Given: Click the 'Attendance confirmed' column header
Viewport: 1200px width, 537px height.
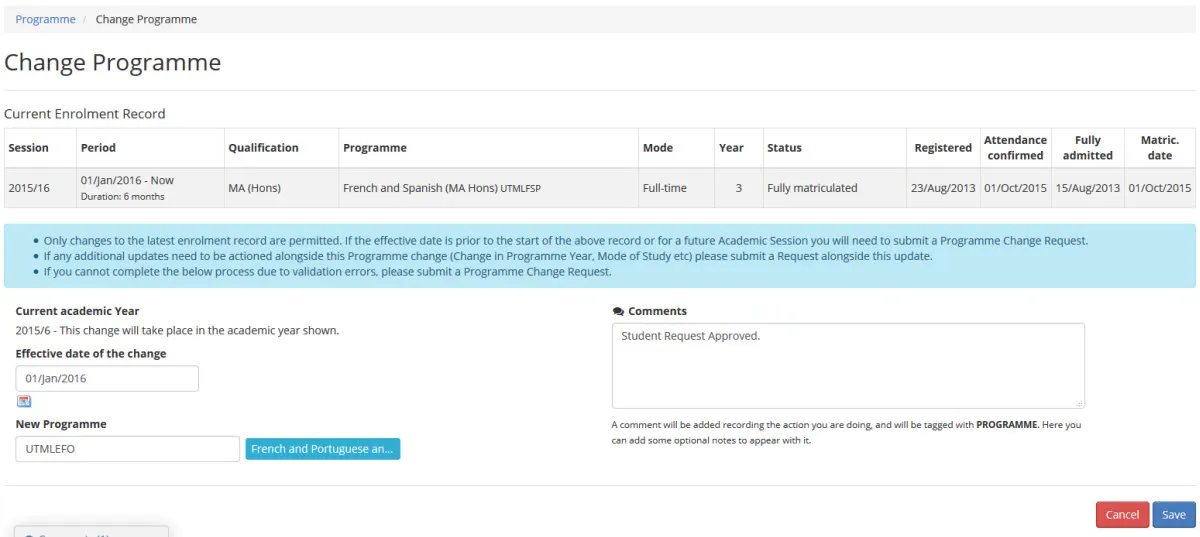Looking at the screenshot, I should (x=1015, y=148).
